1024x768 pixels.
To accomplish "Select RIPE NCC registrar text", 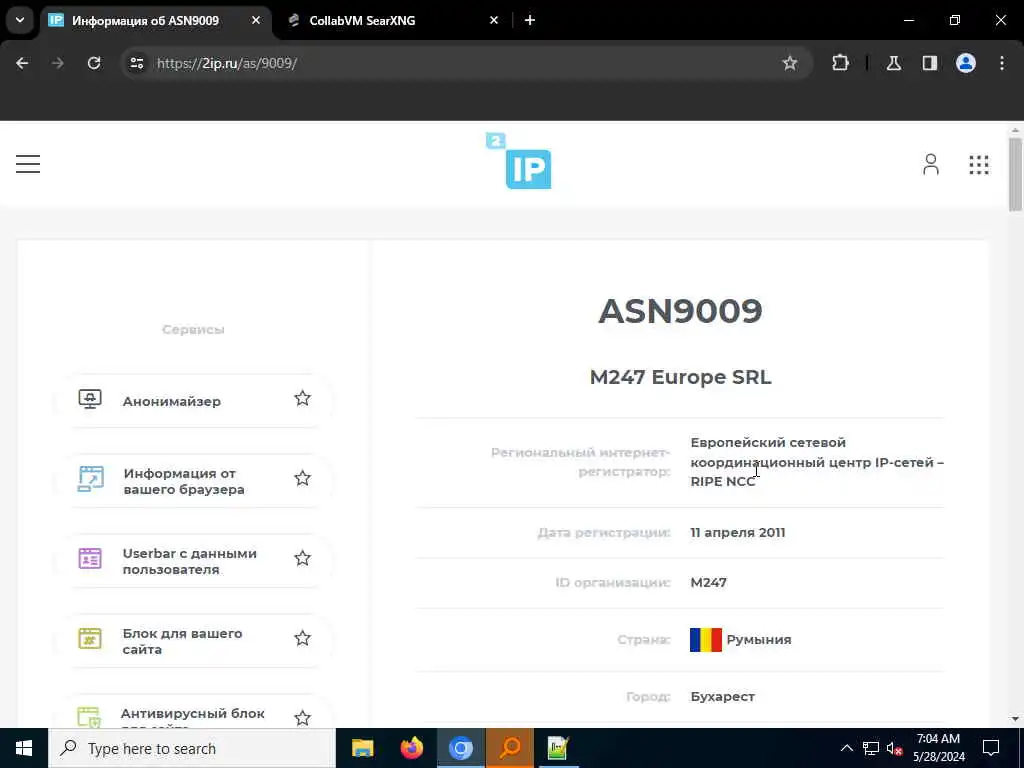I will (x=722, y=481).
